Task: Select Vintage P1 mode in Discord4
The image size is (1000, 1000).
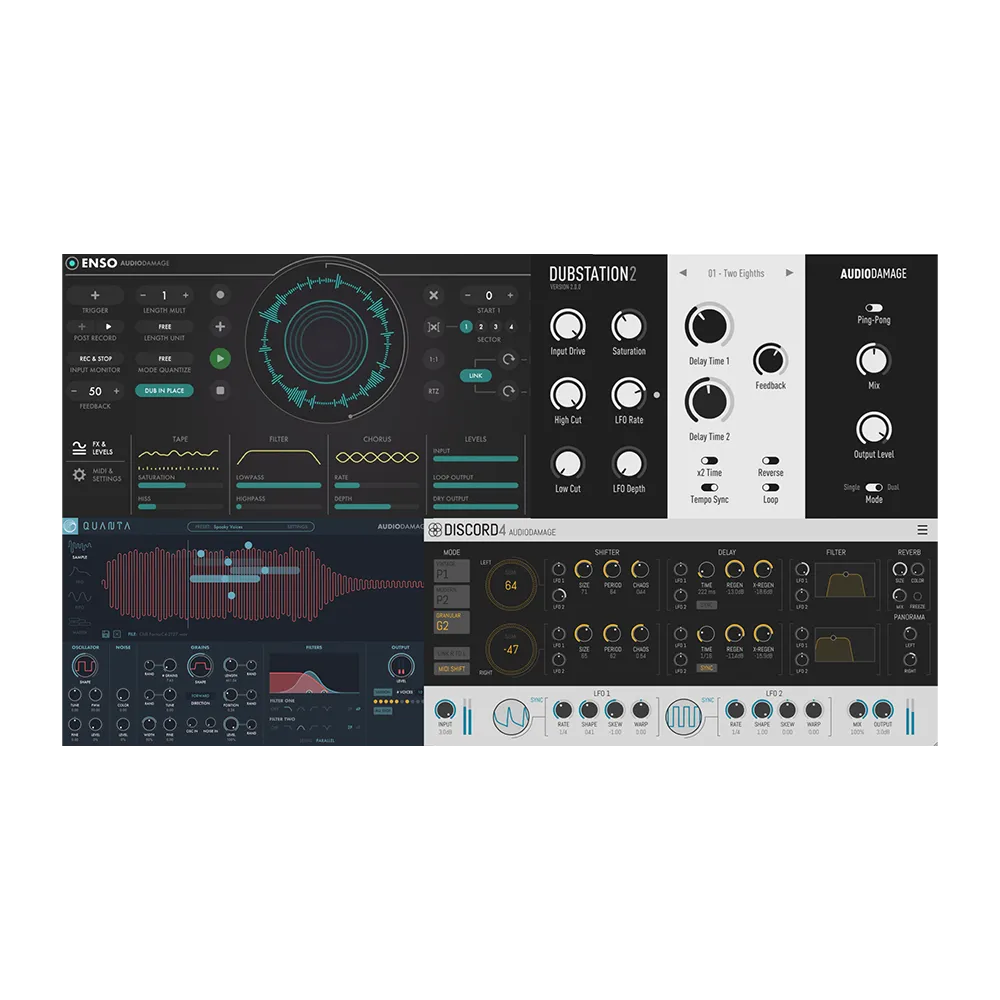Action: click(x=452, y=571)
